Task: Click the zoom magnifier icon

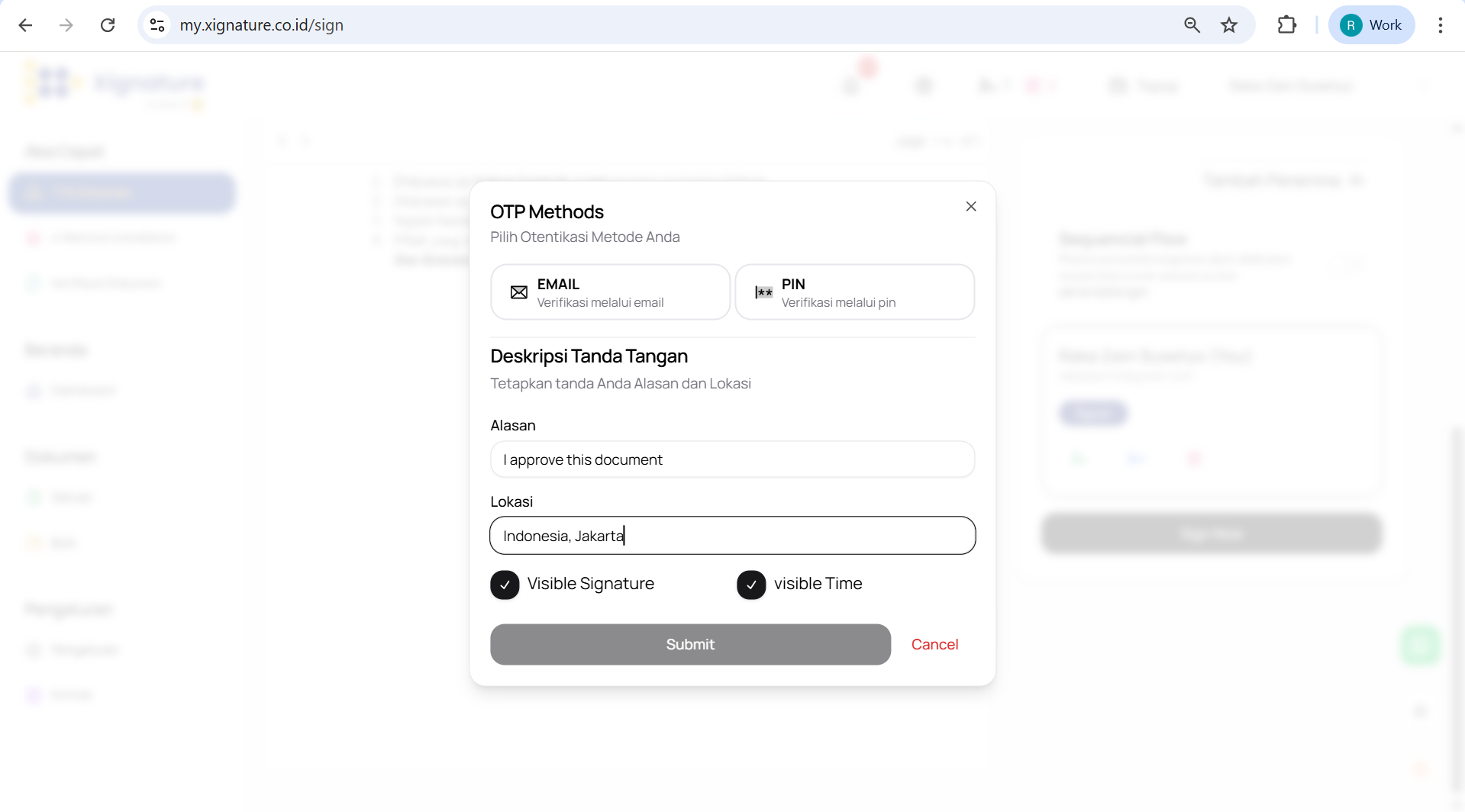Action: pos(1192,25)
